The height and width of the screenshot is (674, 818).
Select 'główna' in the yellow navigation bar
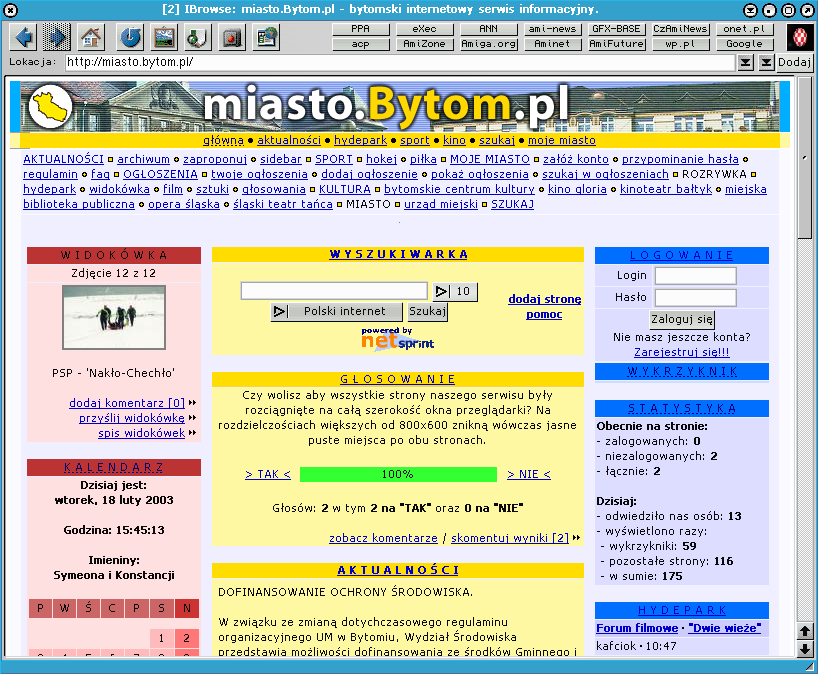click(x=223, y=140)
